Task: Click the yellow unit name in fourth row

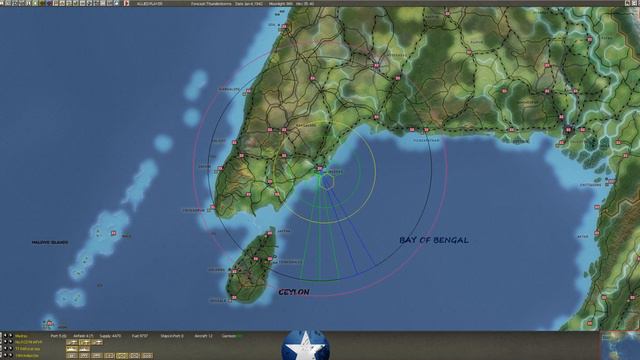Action: pyautogui.click(x=28, y=356)
